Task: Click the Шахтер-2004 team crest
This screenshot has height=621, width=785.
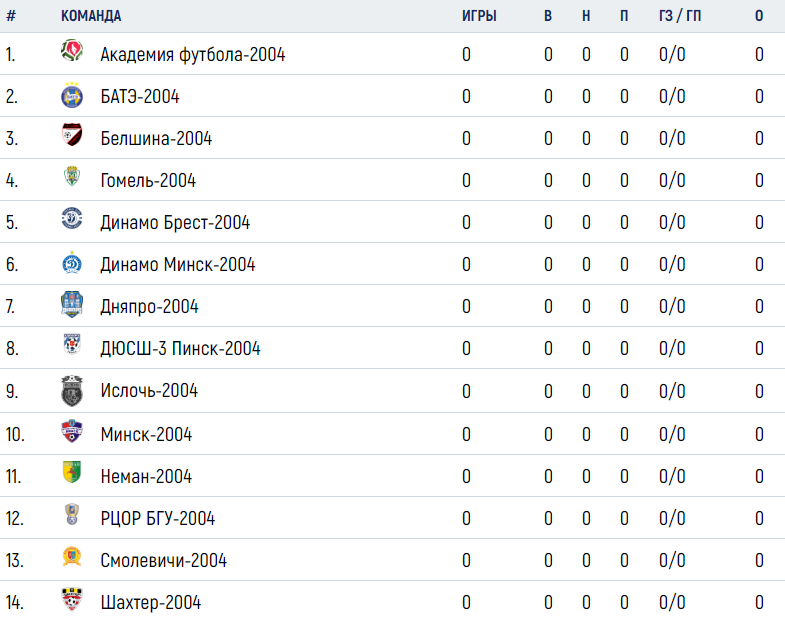Action: [72, 599]
